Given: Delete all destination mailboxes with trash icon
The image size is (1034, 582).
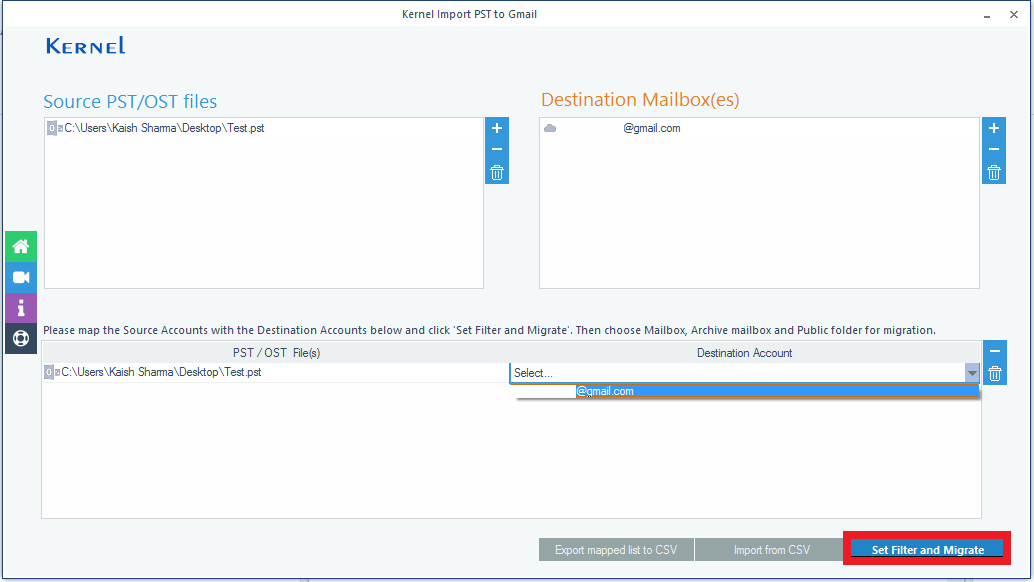Looking at the screenshot, I should (994, 173).
